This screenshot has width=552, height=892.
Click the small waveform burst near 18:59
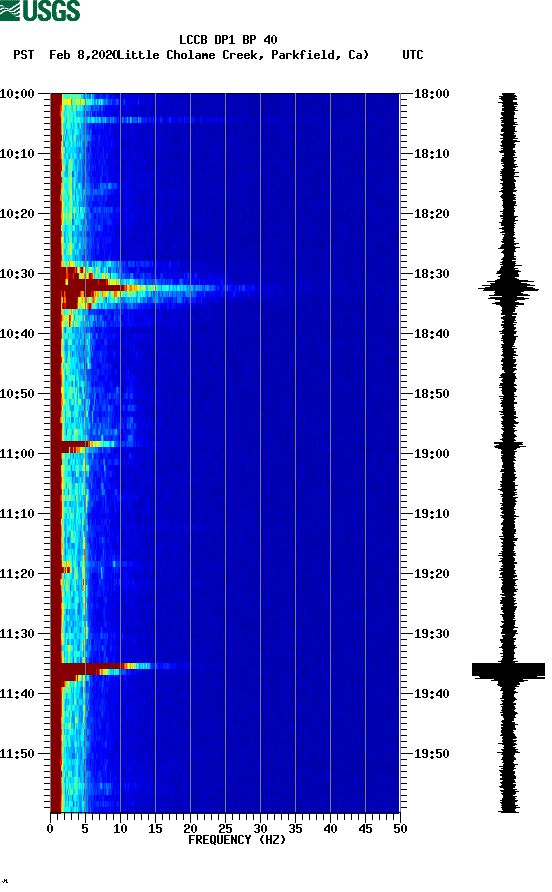[509, 445]
